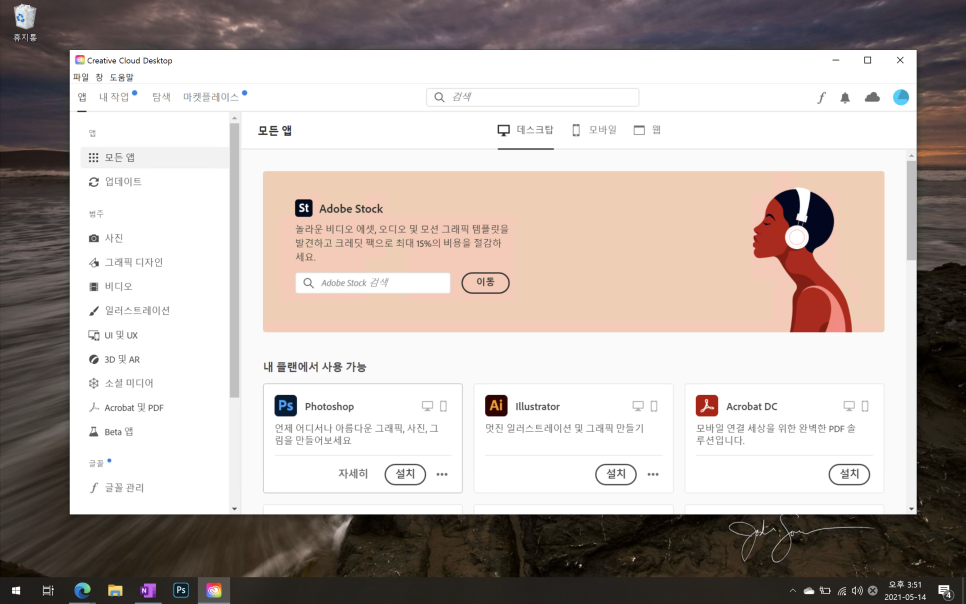Click the 업데이트 refresh icon in sidebar
Image resolution: width=966 pixels, height=604 pixels.
coord(94,182)
